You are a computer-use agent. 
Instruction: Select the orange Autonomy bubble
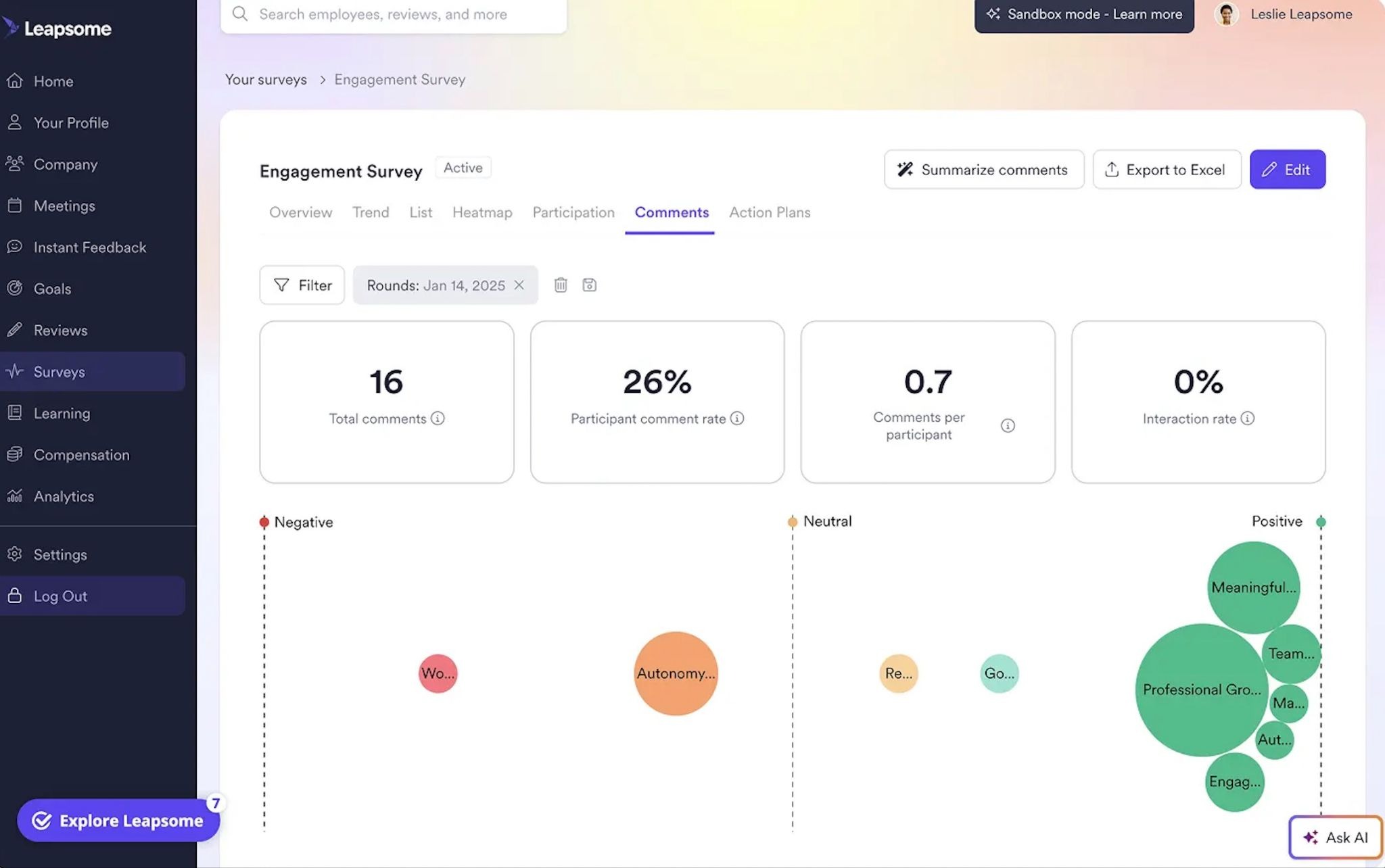[x=676, y=673]
